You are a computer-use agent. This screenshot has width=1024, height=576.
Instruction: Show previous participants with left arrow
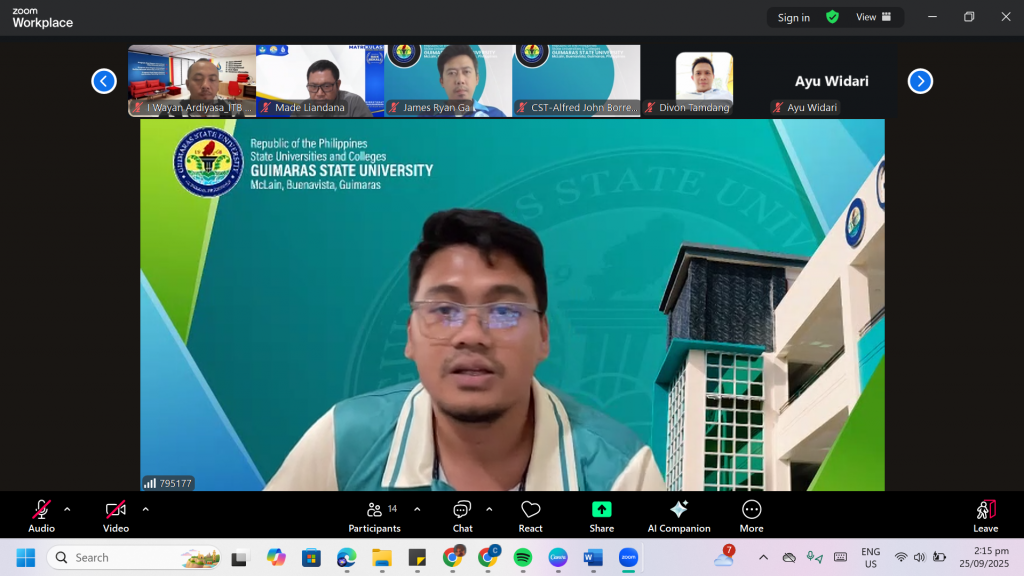[104, 81]
